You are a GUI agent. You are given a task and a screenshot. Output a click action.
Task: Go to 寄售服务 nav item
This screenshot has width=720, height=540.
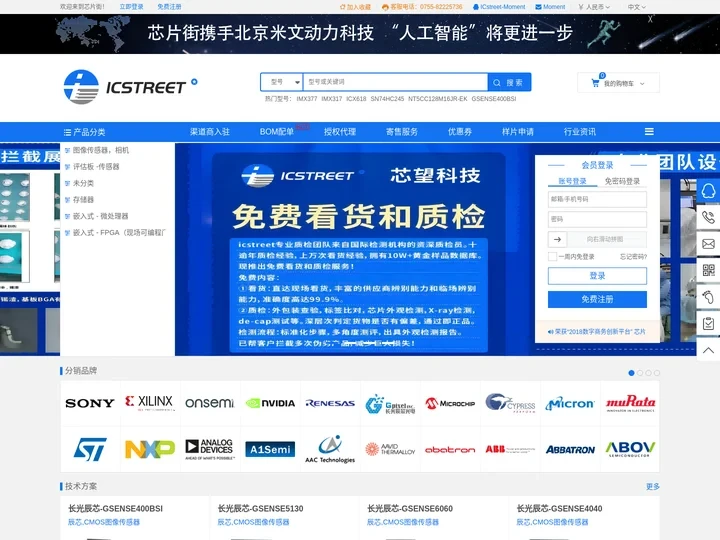[402, 132]
